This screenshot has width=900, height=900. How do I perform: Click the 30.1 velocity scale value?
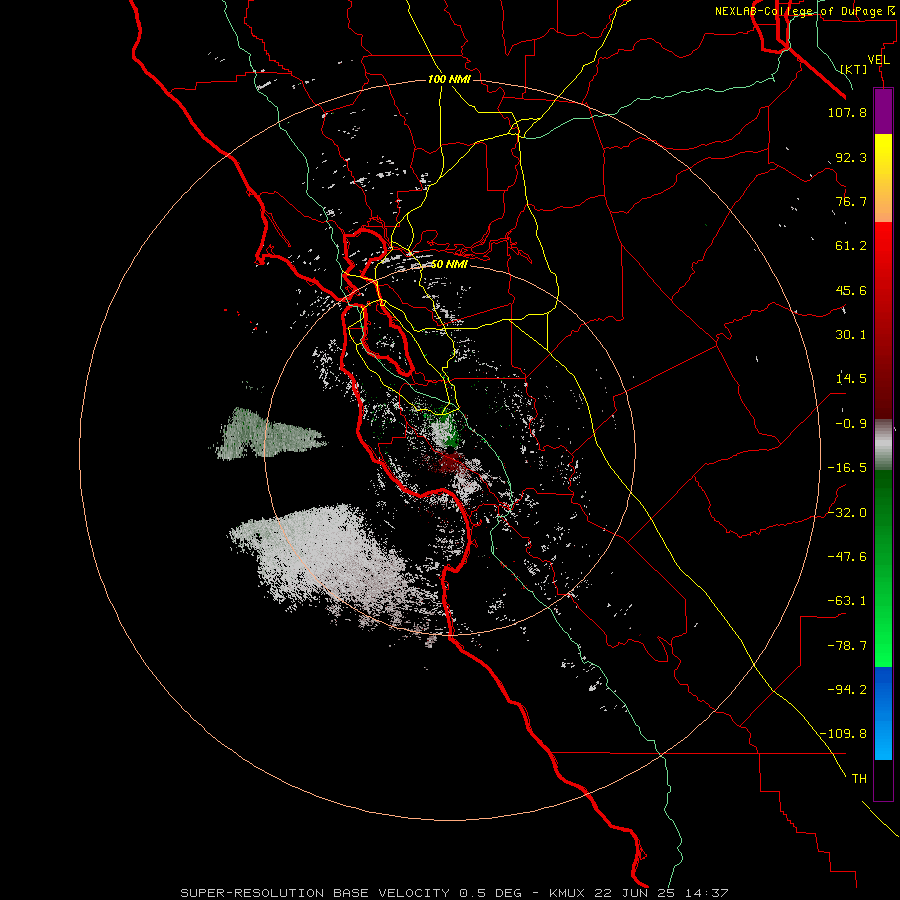851,335
